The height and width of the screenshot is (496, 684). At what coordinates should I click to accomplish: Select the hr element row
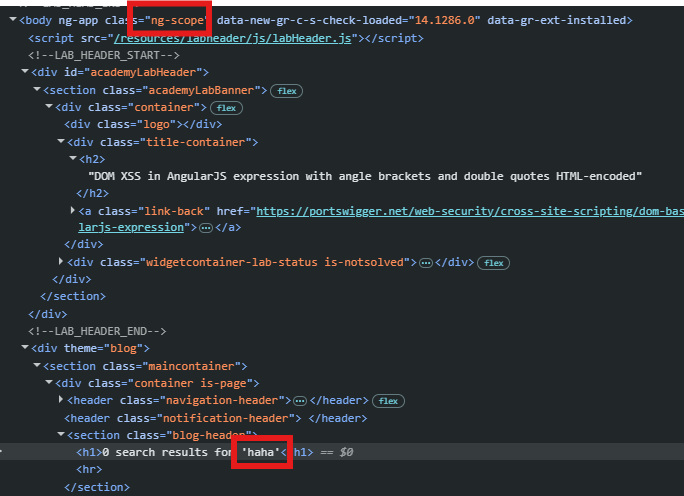coord(89,469)
